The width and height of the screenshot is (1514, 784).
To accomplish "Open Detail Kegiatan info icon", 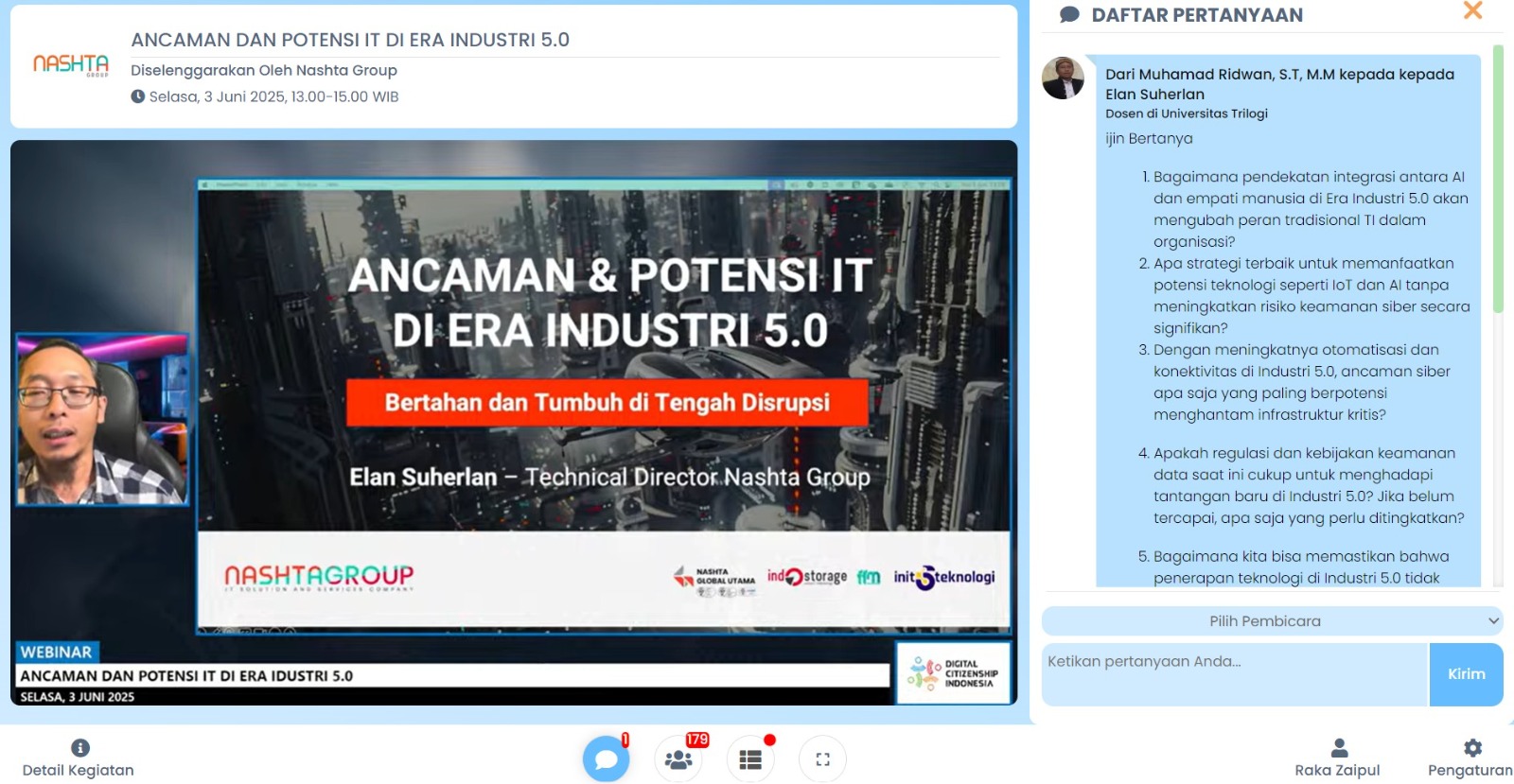I will (80, 748).
